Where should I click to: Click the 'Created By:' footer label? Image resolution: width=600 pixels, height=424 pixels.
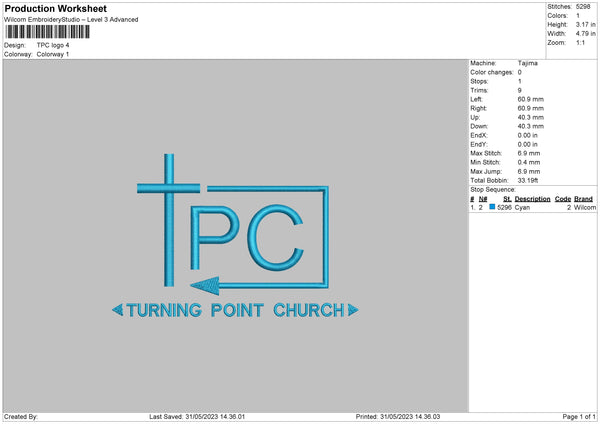(21, 417)
